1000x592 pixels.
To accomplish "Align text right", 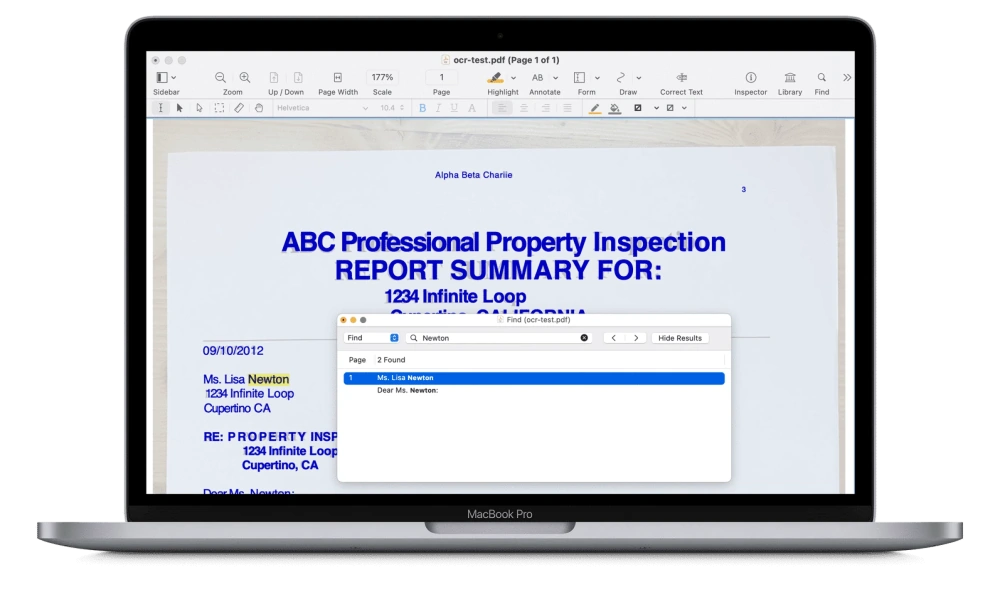I will coord(545,108).
